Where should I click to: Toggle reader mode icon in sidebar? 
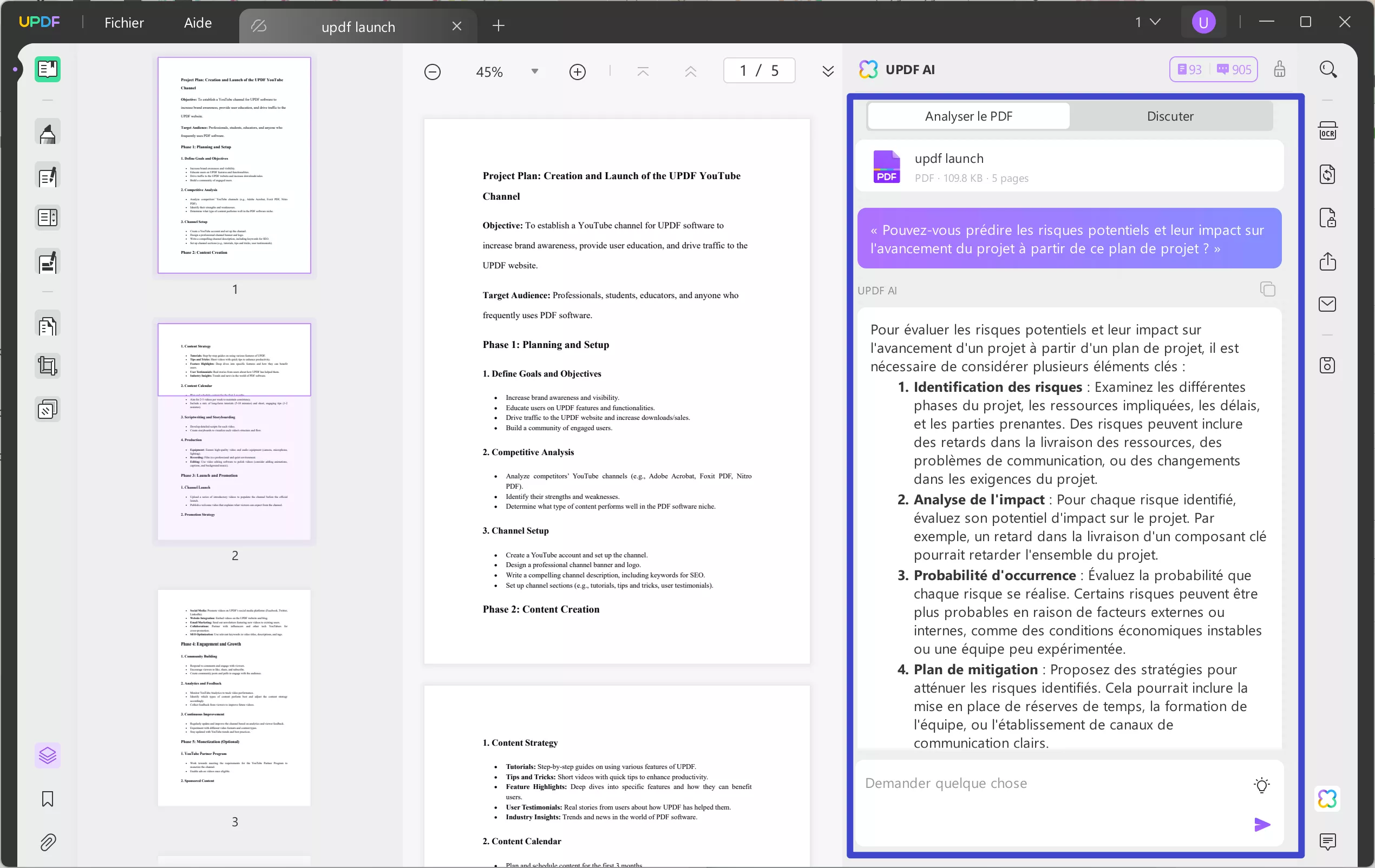click(x=48, y=70)
